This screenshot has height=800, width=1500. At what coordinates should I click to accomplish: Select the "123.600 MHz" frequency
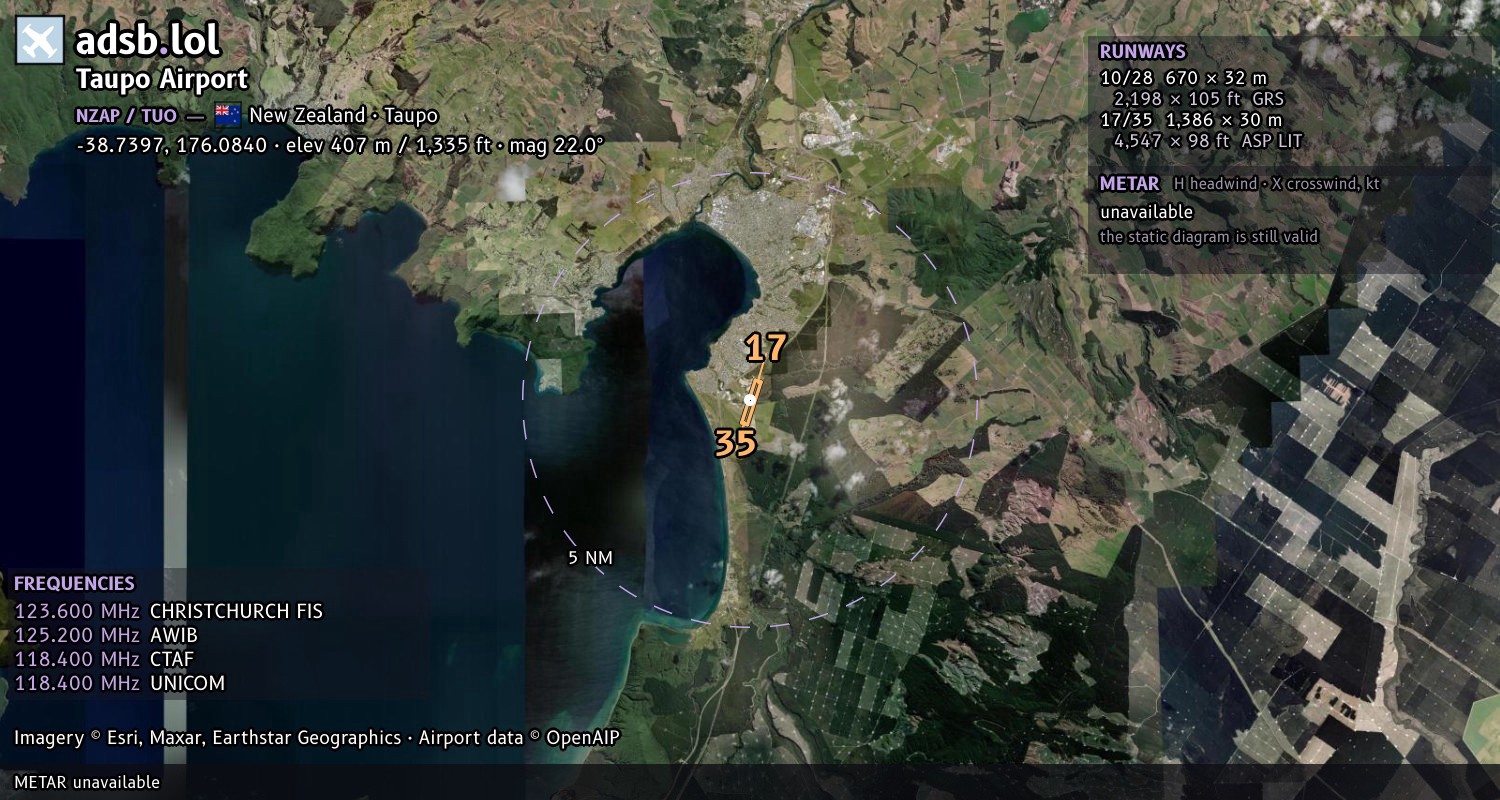coord(77,611)
